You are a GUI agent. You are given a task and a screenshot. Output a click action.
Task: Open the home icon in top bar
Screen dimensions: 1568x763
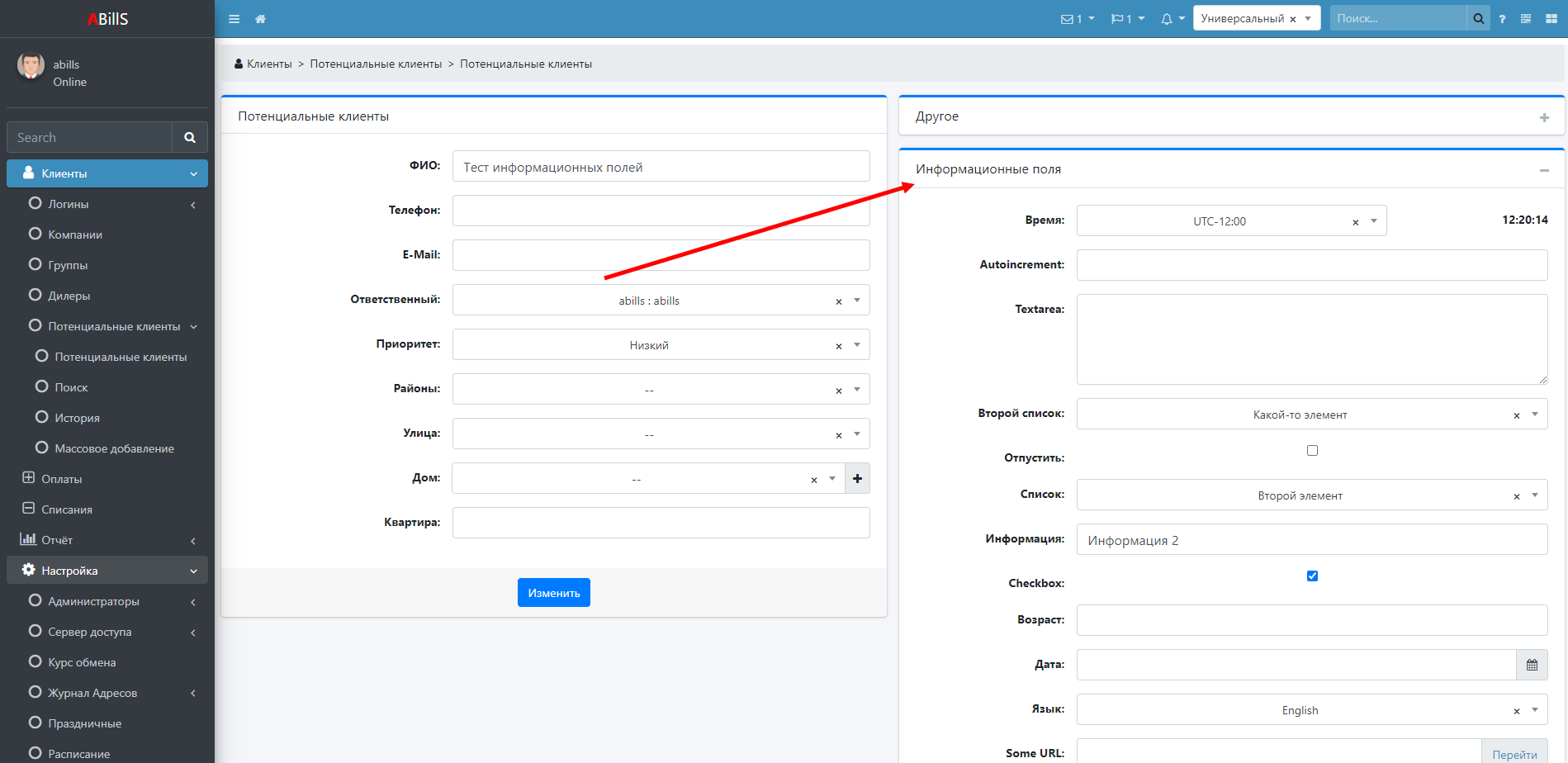point(260,19)
